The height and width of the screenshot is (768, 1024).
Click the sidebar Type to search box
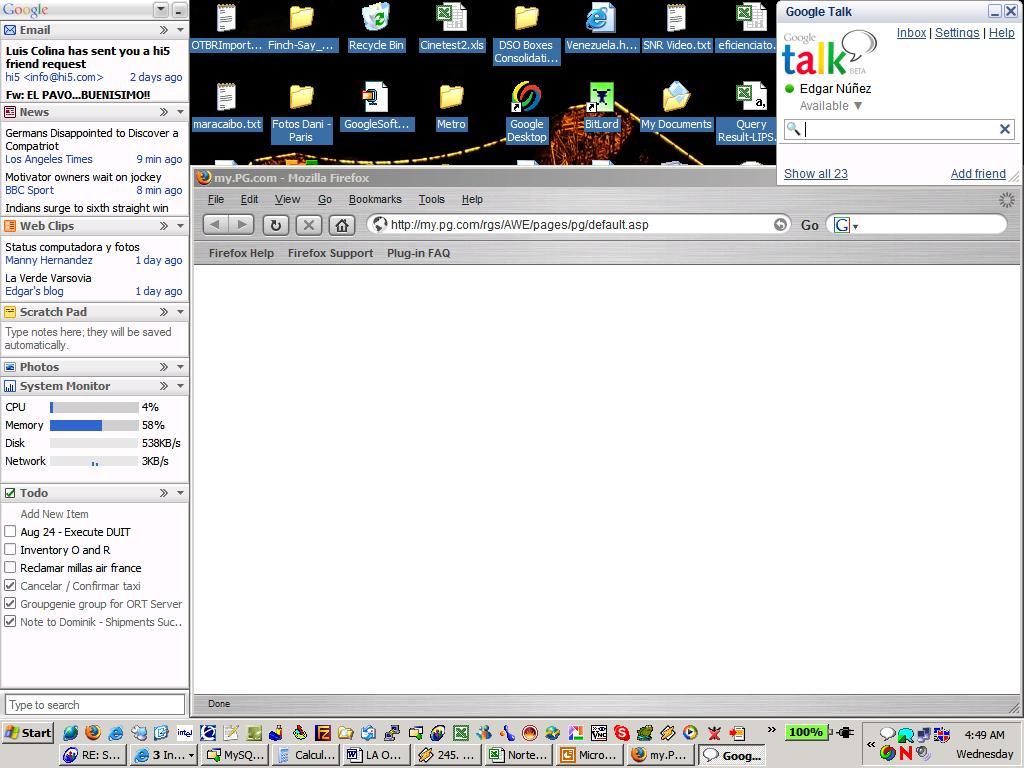pyautogui.click(x=95, y=705)
